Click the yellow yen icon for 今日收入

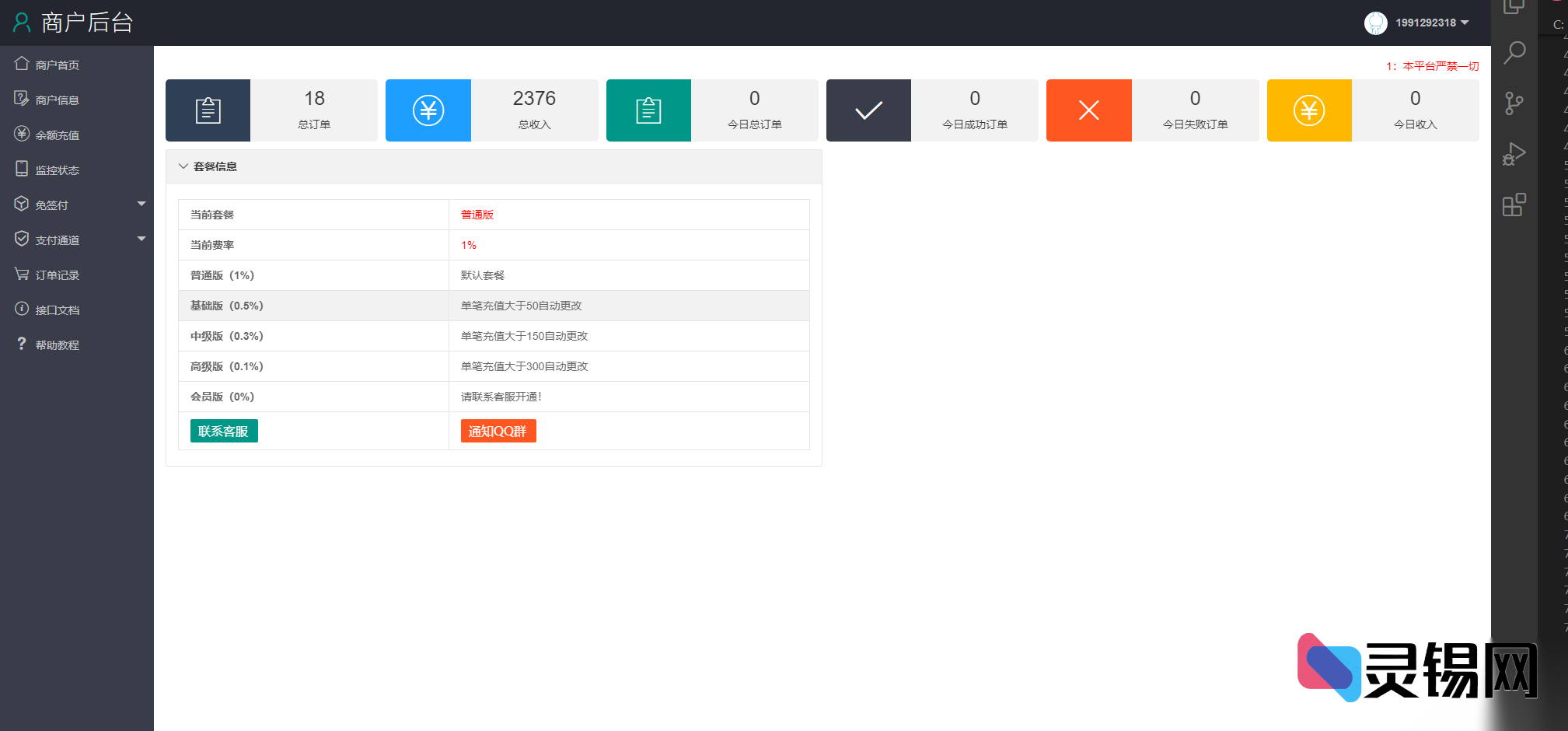click(1309, 110)
